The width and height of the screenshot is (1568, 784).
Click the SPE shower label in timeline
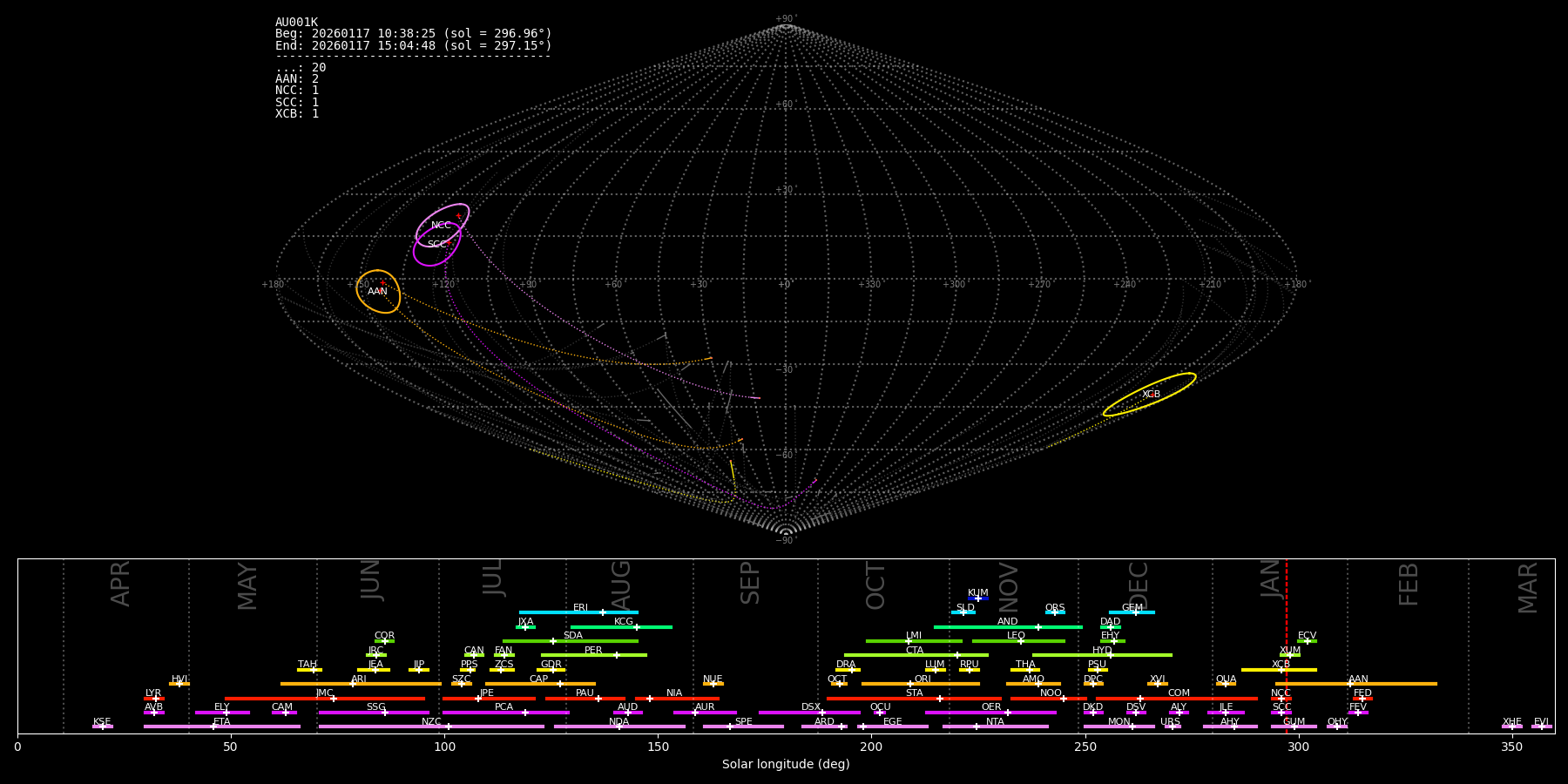pos(743,722)
